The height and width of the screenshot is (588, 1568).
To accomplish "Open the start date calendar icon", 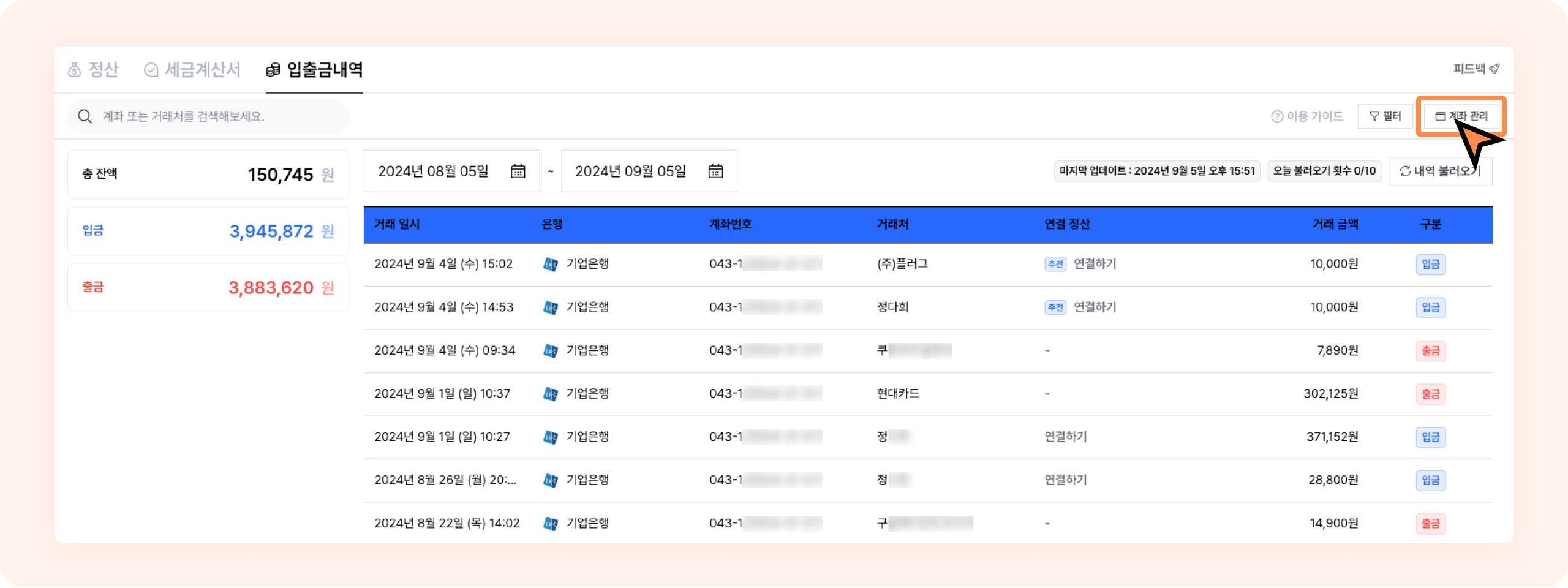I will [518, 171].
